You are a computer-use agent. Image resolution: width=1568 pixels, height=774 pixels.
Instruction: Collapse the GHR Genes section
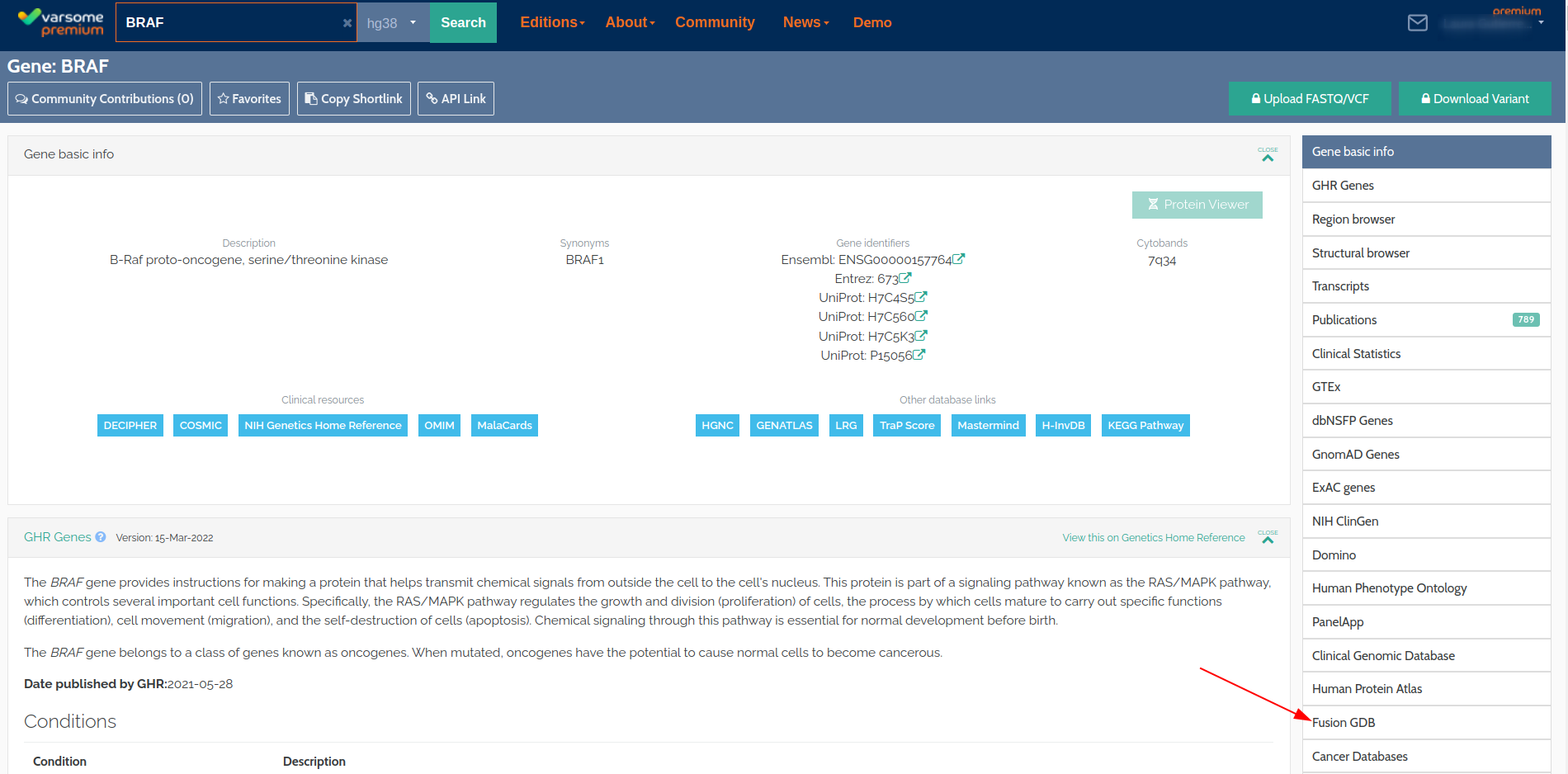[1268, 538]
